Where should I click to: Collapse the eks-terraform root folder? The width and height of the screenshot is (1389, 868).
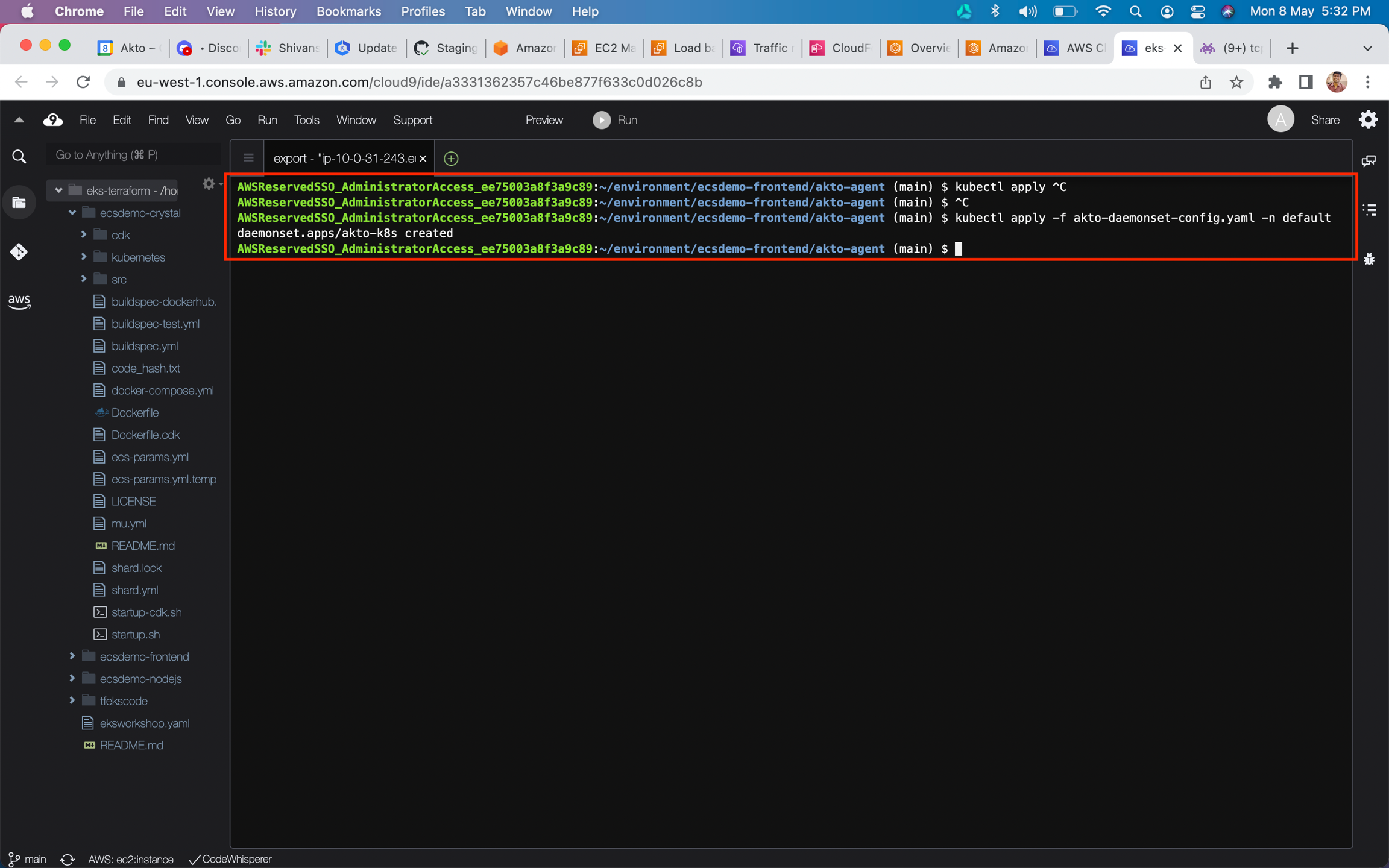pyautogui.click(x=58, y=190)
